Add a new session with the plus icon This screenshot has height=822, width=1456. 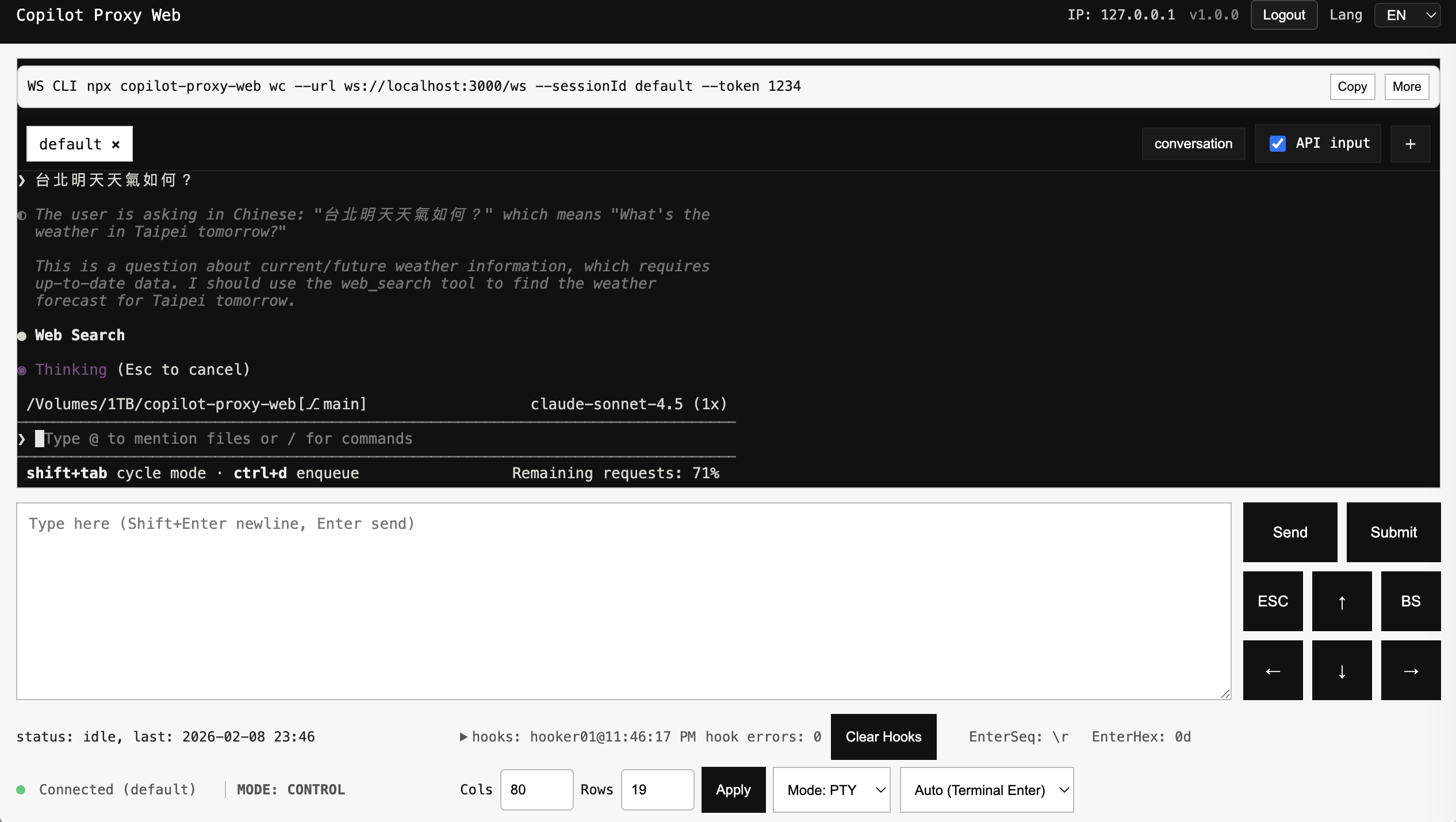pyautogui.click(x=1410, y=144)
